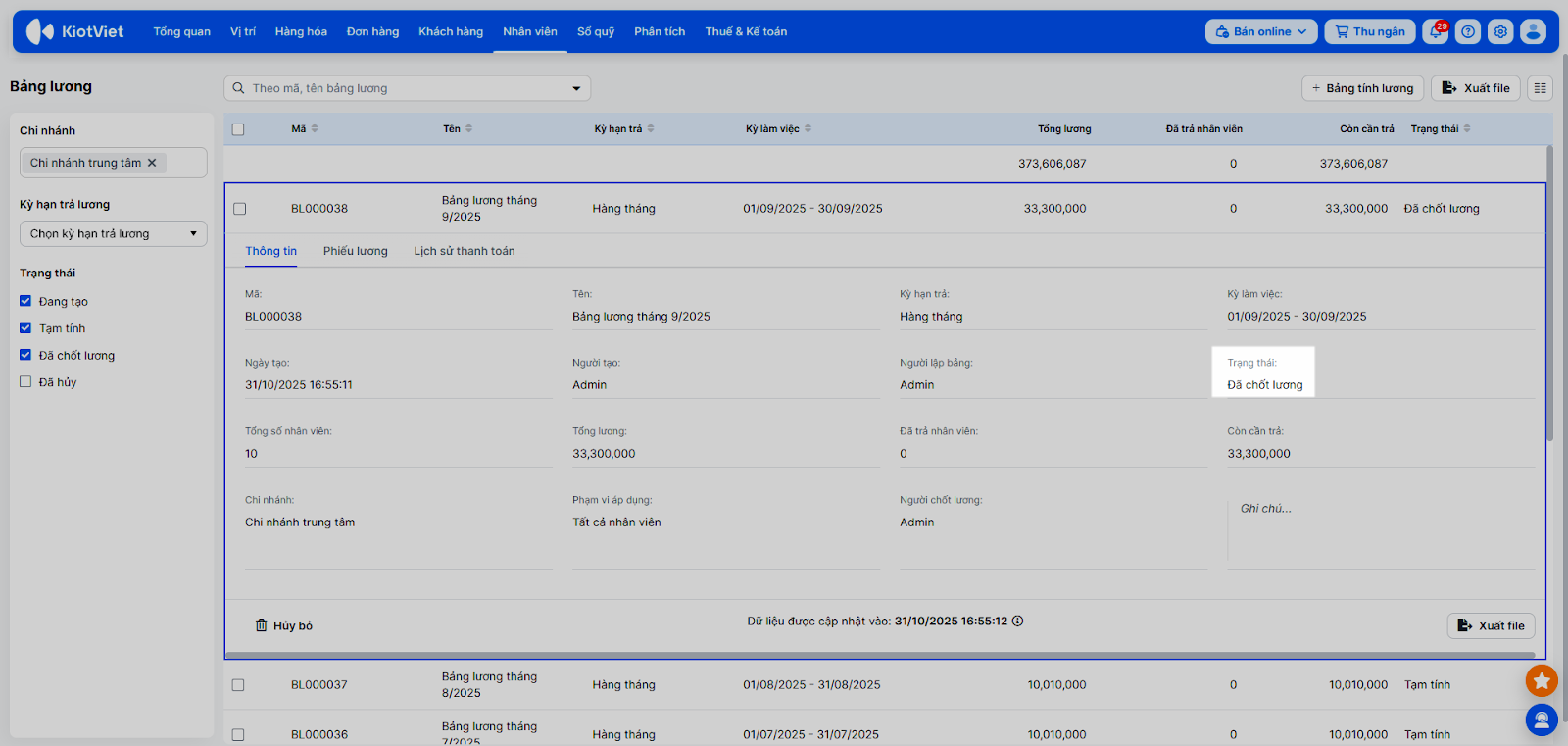Click into the Ghi chú note field
The width and height of the screenshot is (1568, 746).
1381,533
